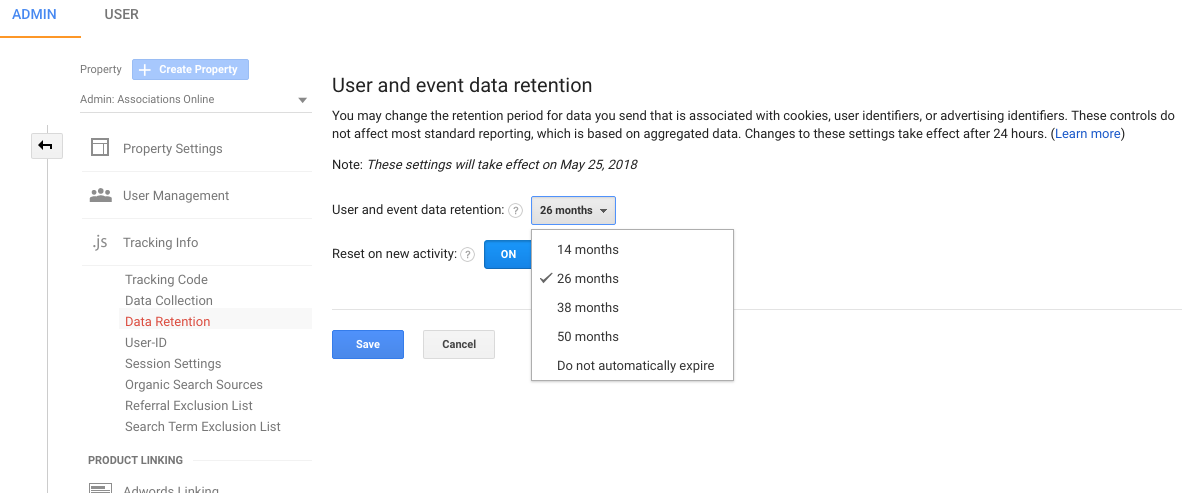
Task: Choose the 38 months option
Action: coord(588,308)
